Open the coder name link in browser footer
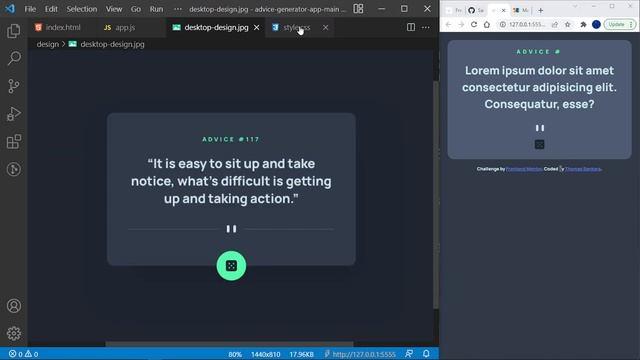Image resolution: width=640 pixels, height=360 pixels. (x=583, y=169)
